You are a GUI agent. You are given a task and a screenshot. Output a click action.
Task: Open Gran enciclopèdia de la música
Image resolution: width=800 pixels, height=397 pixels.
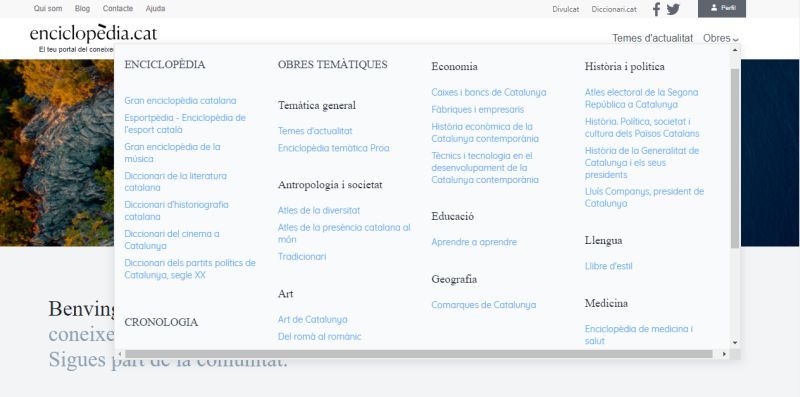[x=172, y=153]
